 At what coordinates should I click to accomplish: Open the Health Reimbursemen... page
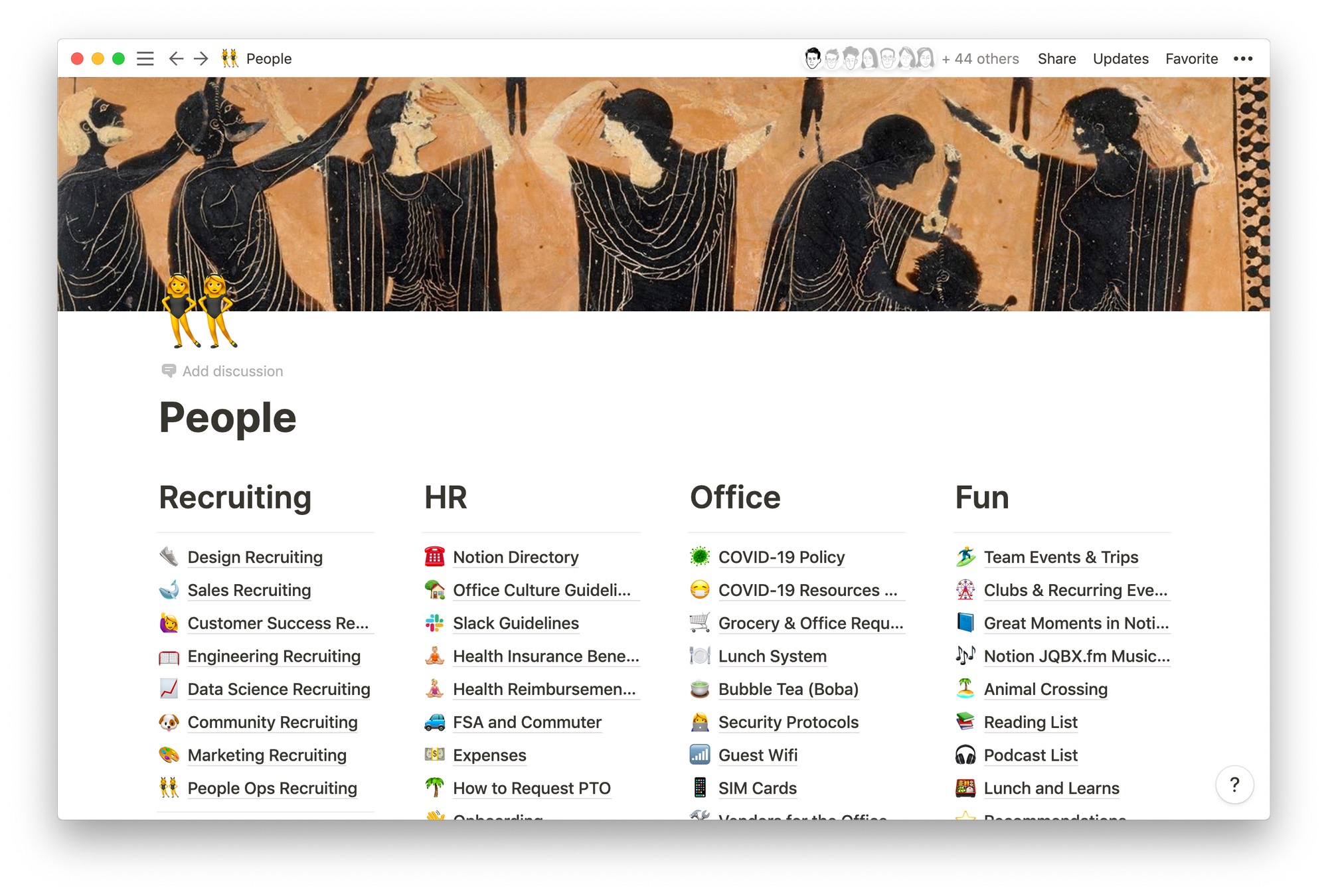point(544,688)
